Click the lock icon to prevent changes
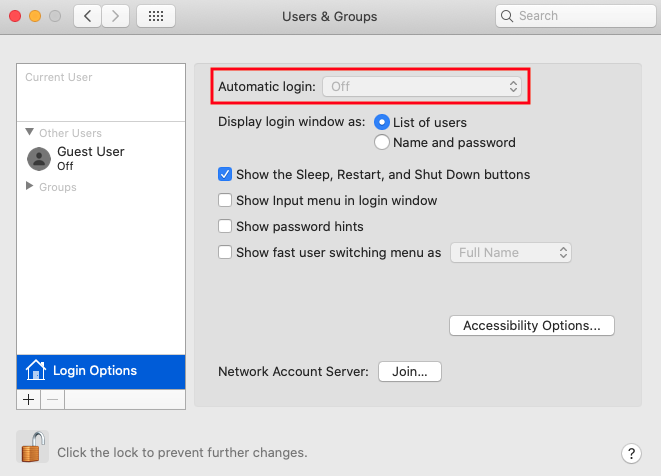 [33, 448]
